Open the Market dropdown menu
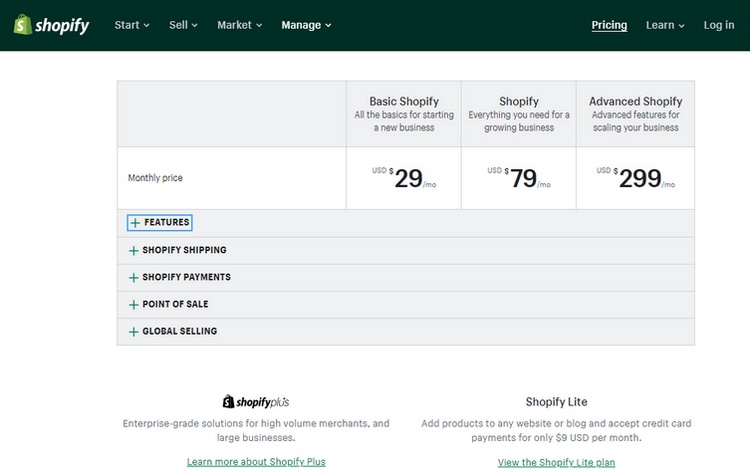Image resolution: width=750 pixels, height=474 pixels. pos(240,25)
